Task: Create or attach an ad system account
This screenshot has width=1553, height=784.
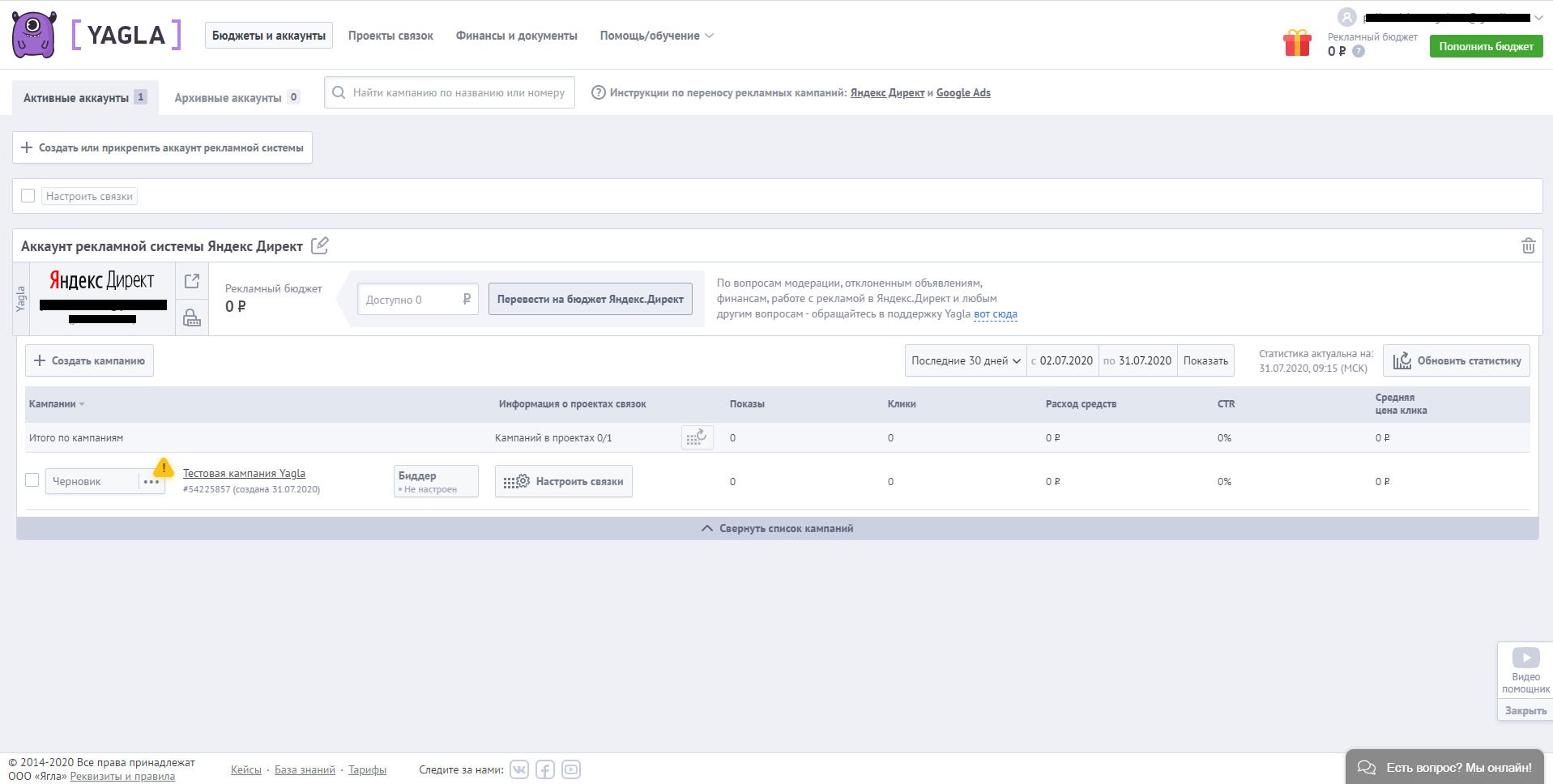Action: pyautogui.click(x=162, y=147)
